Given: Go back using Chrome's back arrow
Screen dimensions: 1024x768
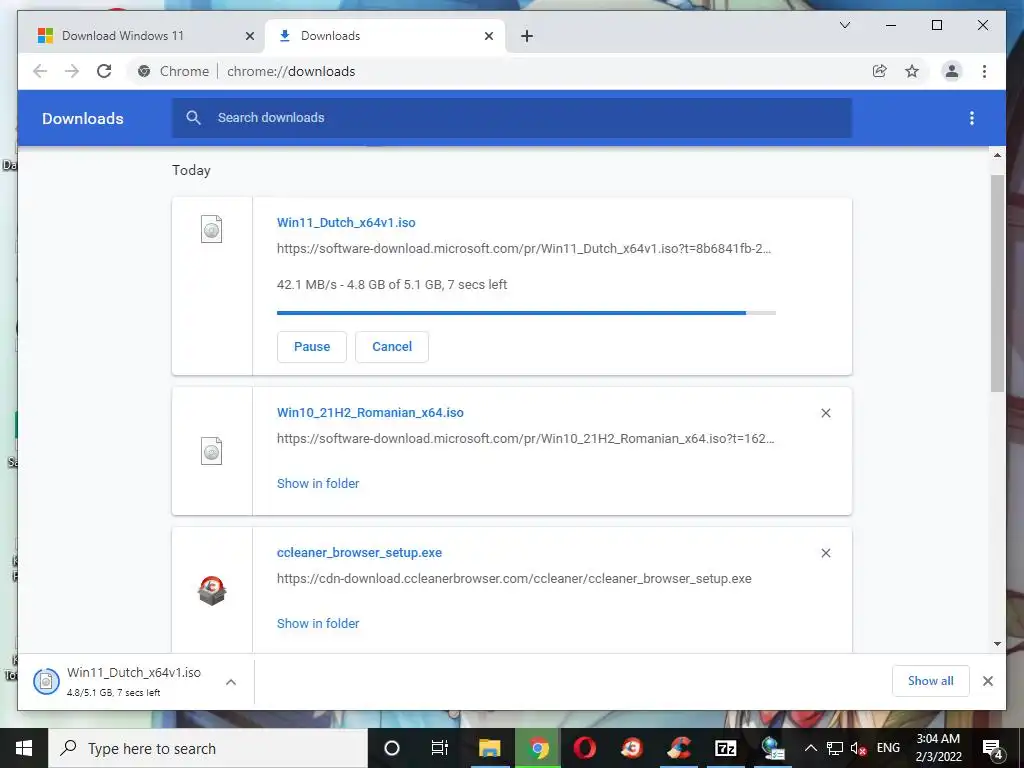Looking at the screenshot, I should pos(40,71).
